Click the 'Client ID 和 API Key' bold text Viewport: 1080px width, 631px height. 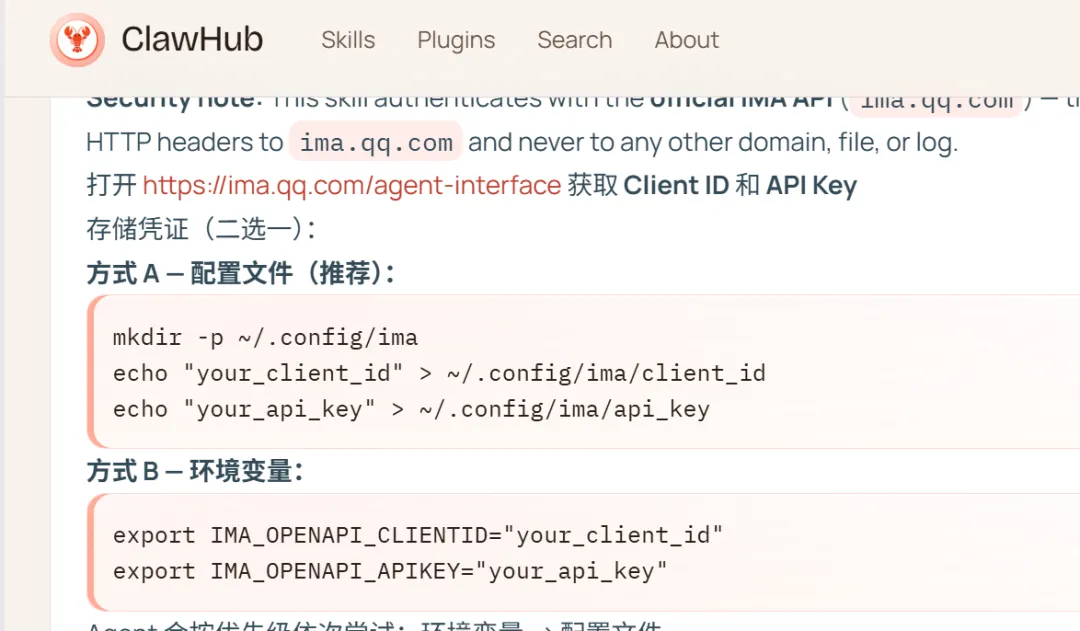[x=740, y=185]
